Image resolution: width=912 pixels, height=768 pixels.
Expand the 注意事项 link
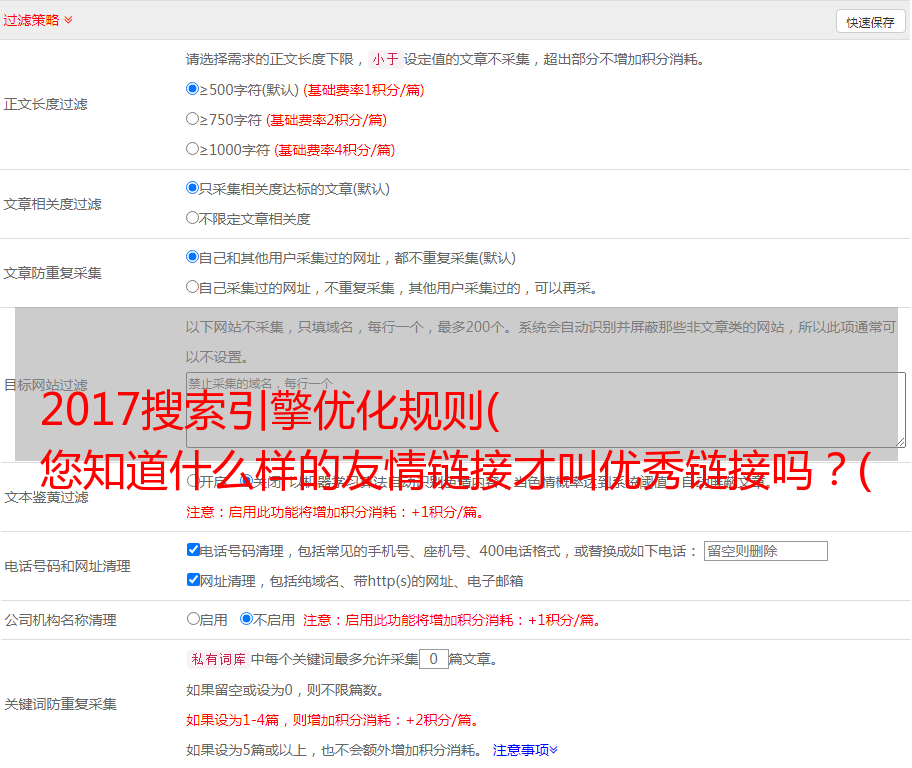point(525,750)
